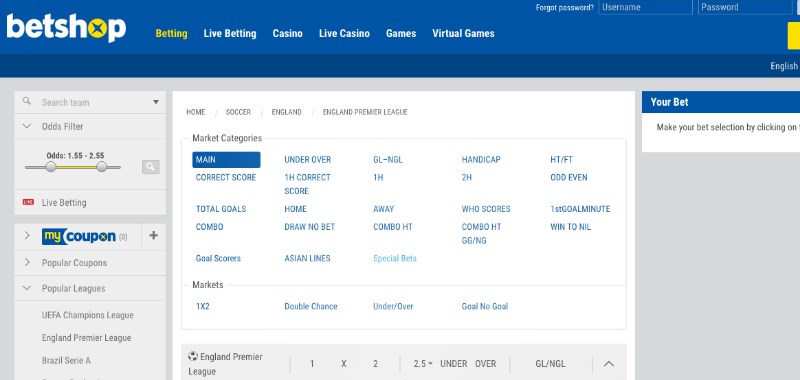Click the red Live badge icon
800x380 pixels.
(28, 202)
